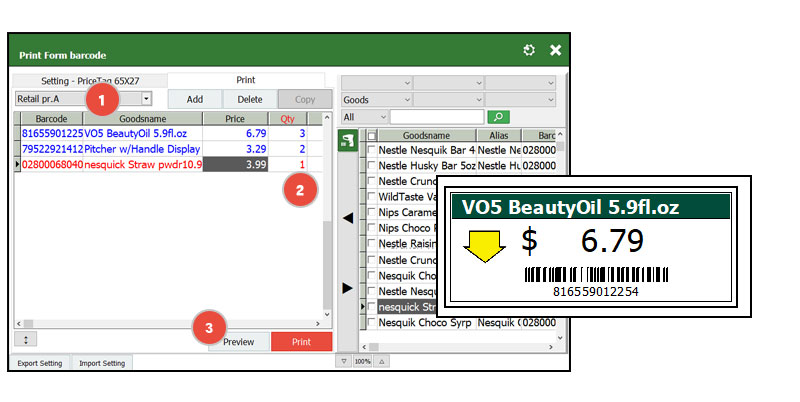The width and height of the screenshot is (800, 402).
Task: Click the right arrow of goods list horizontal scrollbar
Action: pyautogui.click(x=551, y=347)
